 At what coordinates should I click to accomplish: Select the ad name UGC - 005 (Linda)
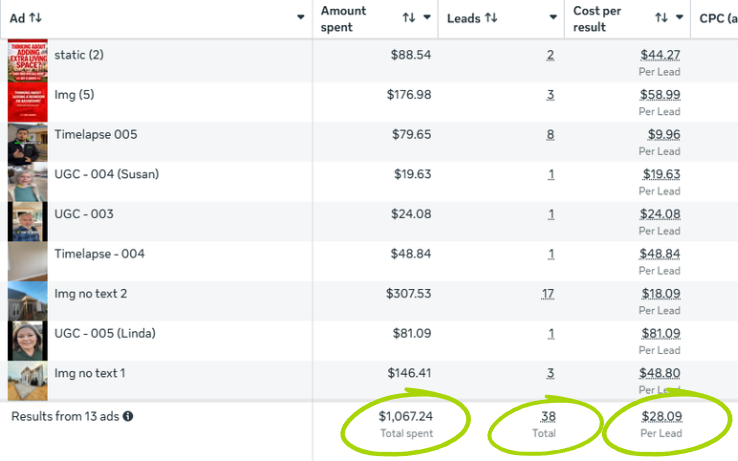(105, 333)
